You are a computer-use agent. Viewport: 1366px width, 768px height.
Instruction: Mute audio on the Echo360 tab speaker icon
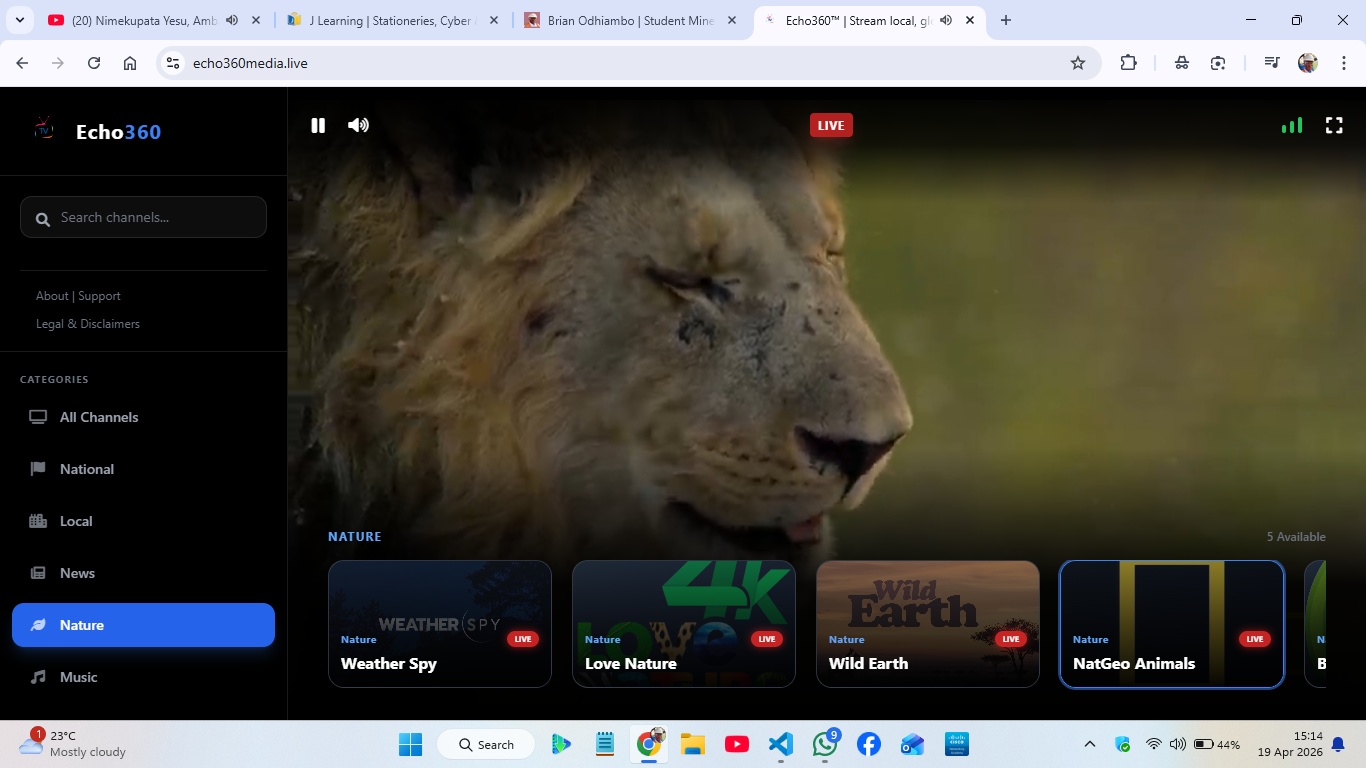click(946, 20)
